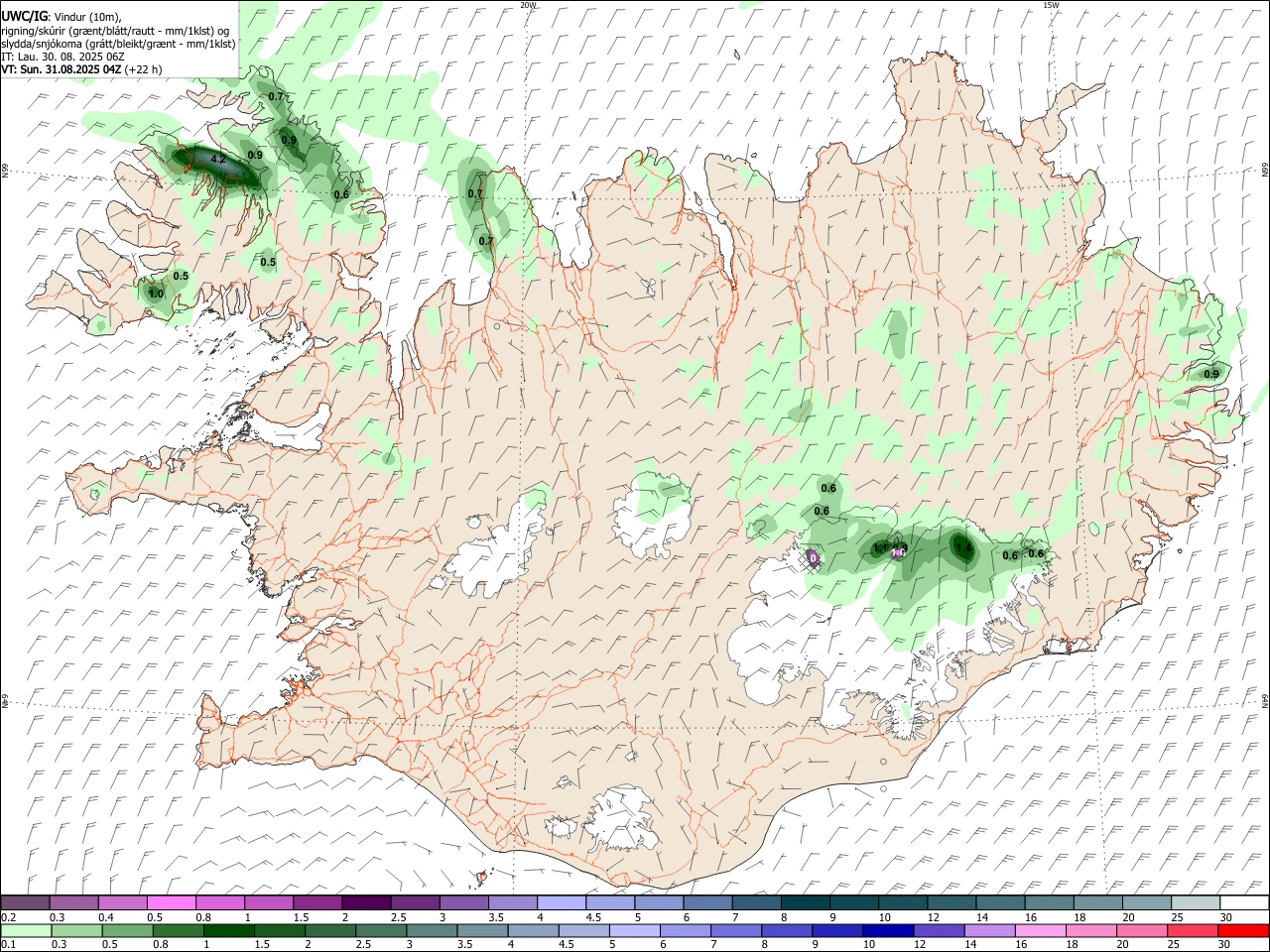The height and width of the screenshot is (952, 1270).
Task: Pick the bright magenta swatch labelled 0.5 in the top row
Action: click(x=172, y=903)
